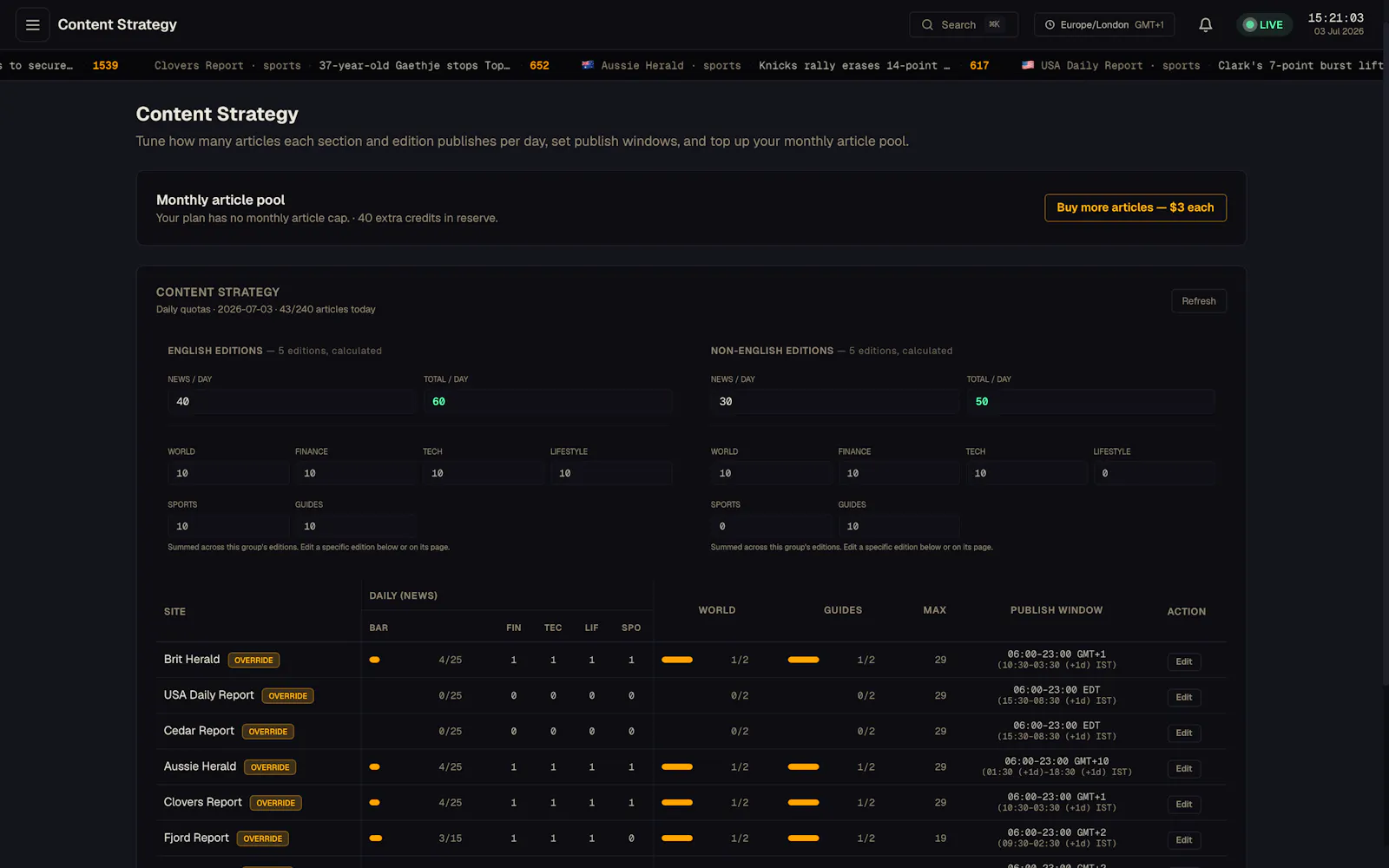Click Non-English Tech quota field

point(1027,473)
